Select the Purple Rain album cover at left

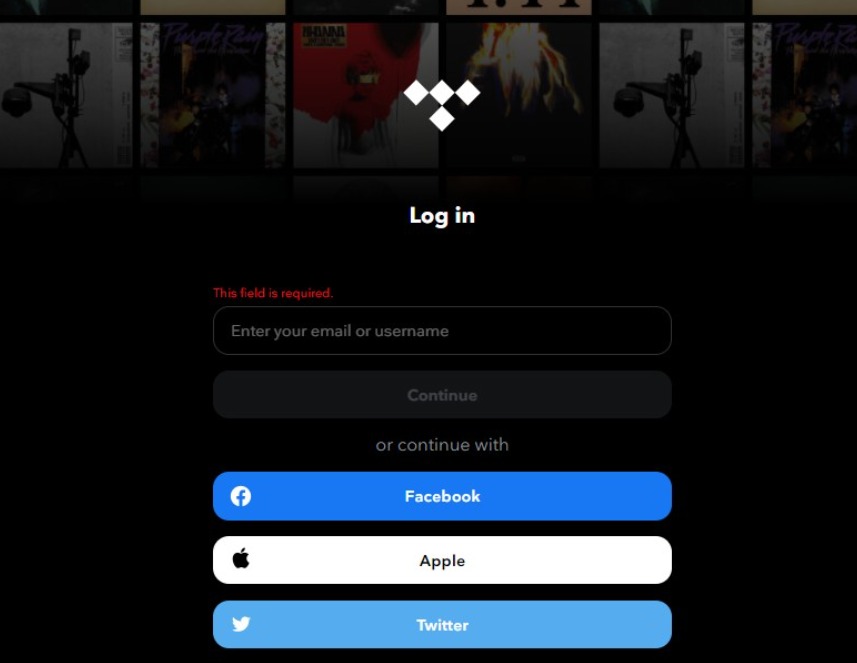[213, 95]
